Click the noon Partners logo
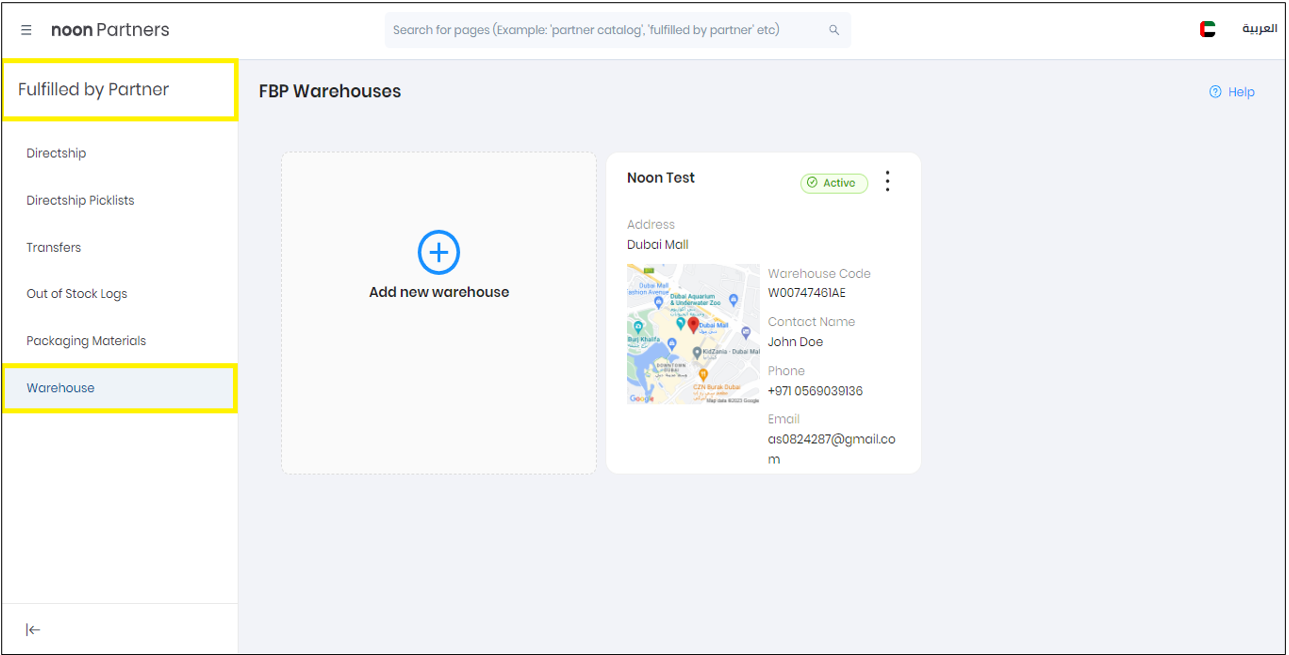The width and height of the screenshot is (1289, 655). click(x=110, y=30)
